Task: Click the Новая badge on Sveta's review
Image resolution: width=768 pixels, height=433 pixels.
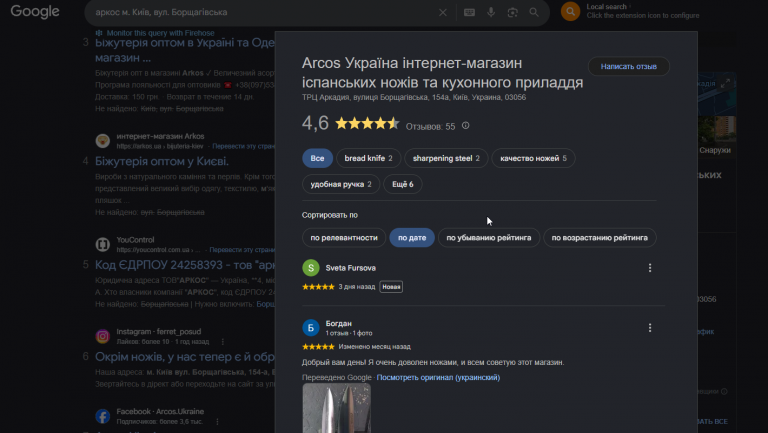Action: pyautogui.click(x=391, y=287)
